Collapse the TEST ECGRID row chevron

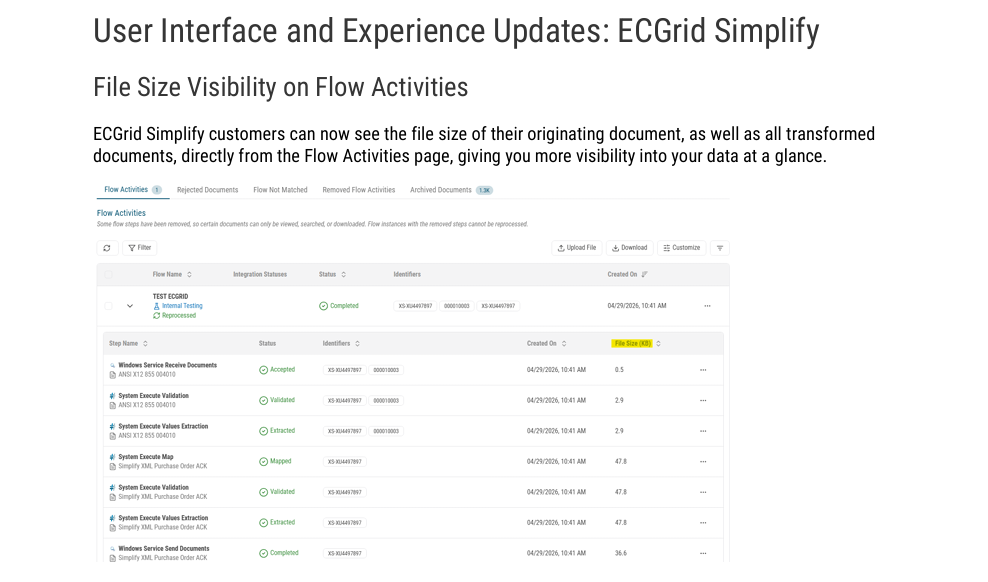(130, 306)
